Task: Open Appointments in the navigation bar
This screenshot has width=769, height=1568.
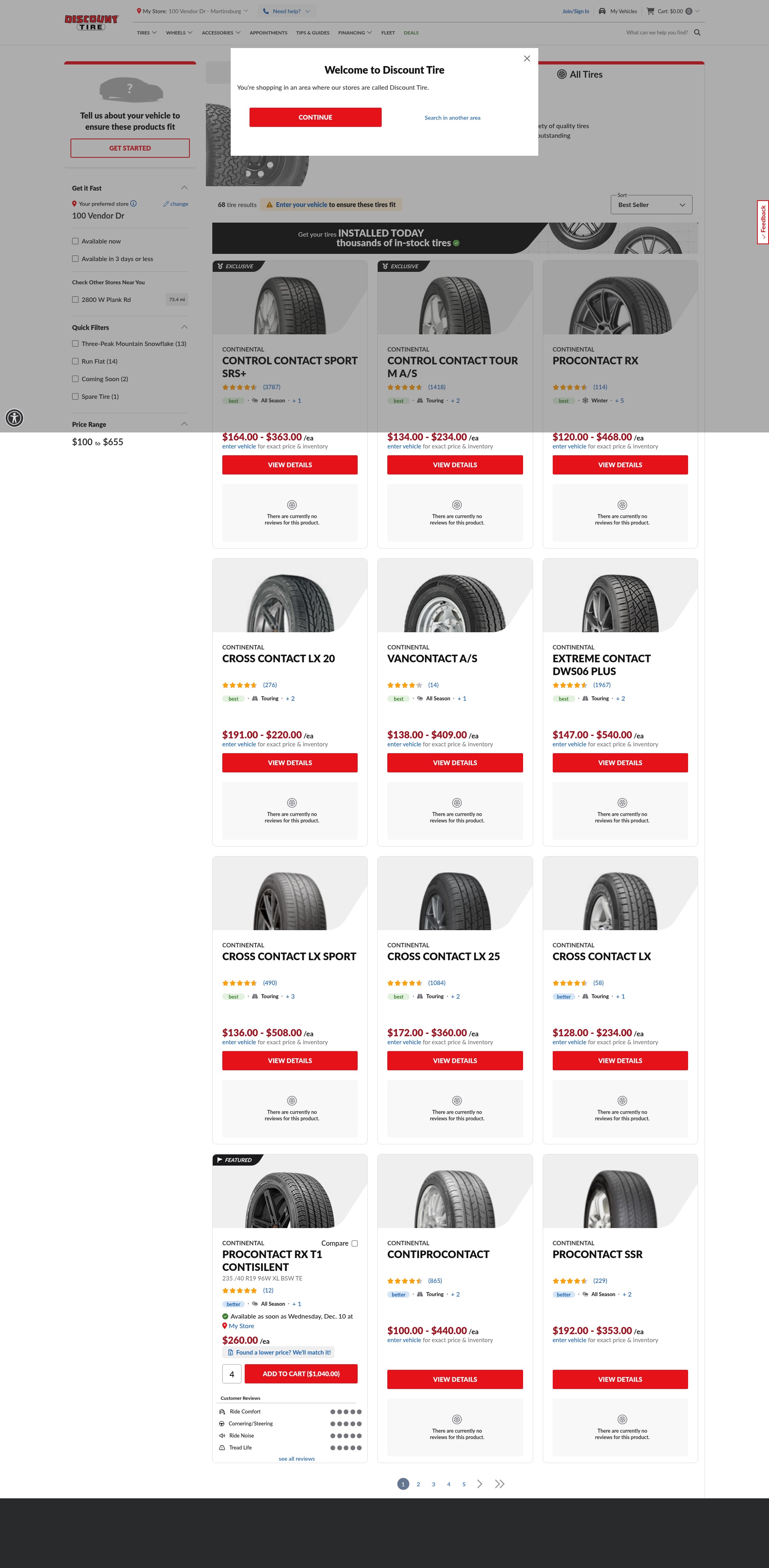Action: pos(268,33)
